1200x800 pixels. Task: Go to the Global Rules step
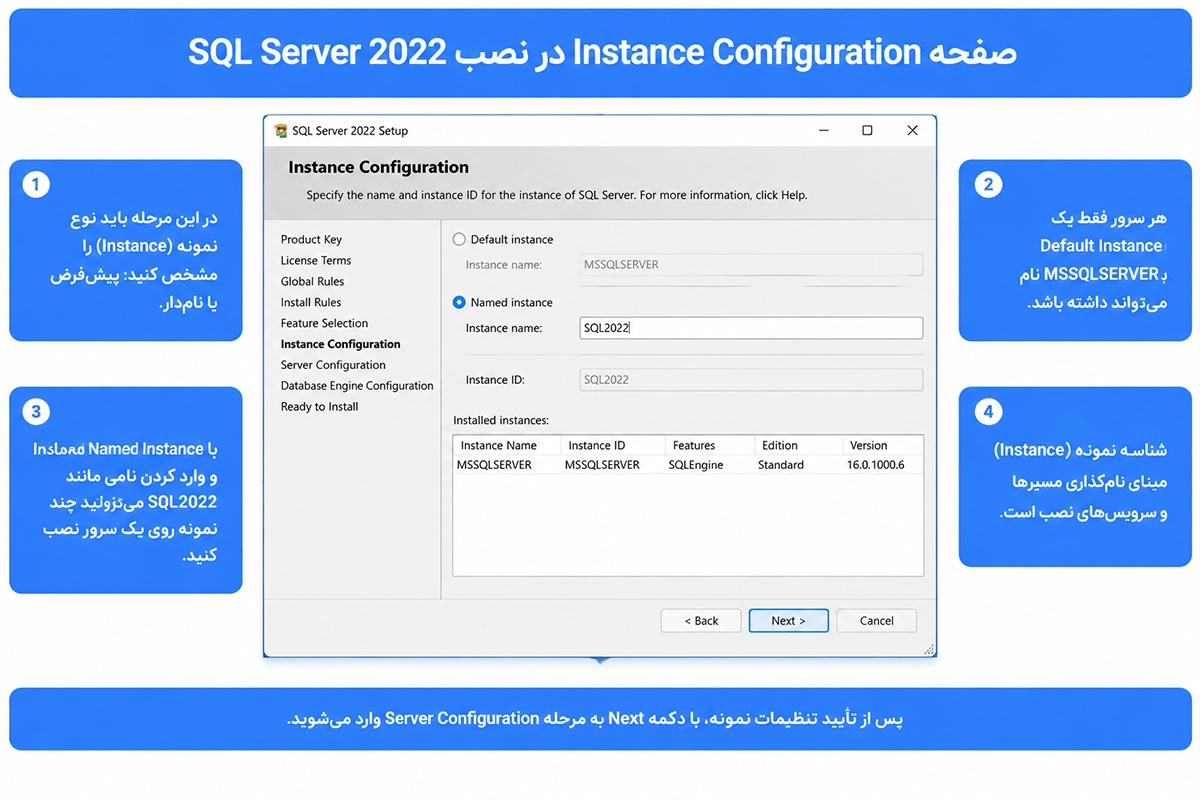(x=312, y=282)
